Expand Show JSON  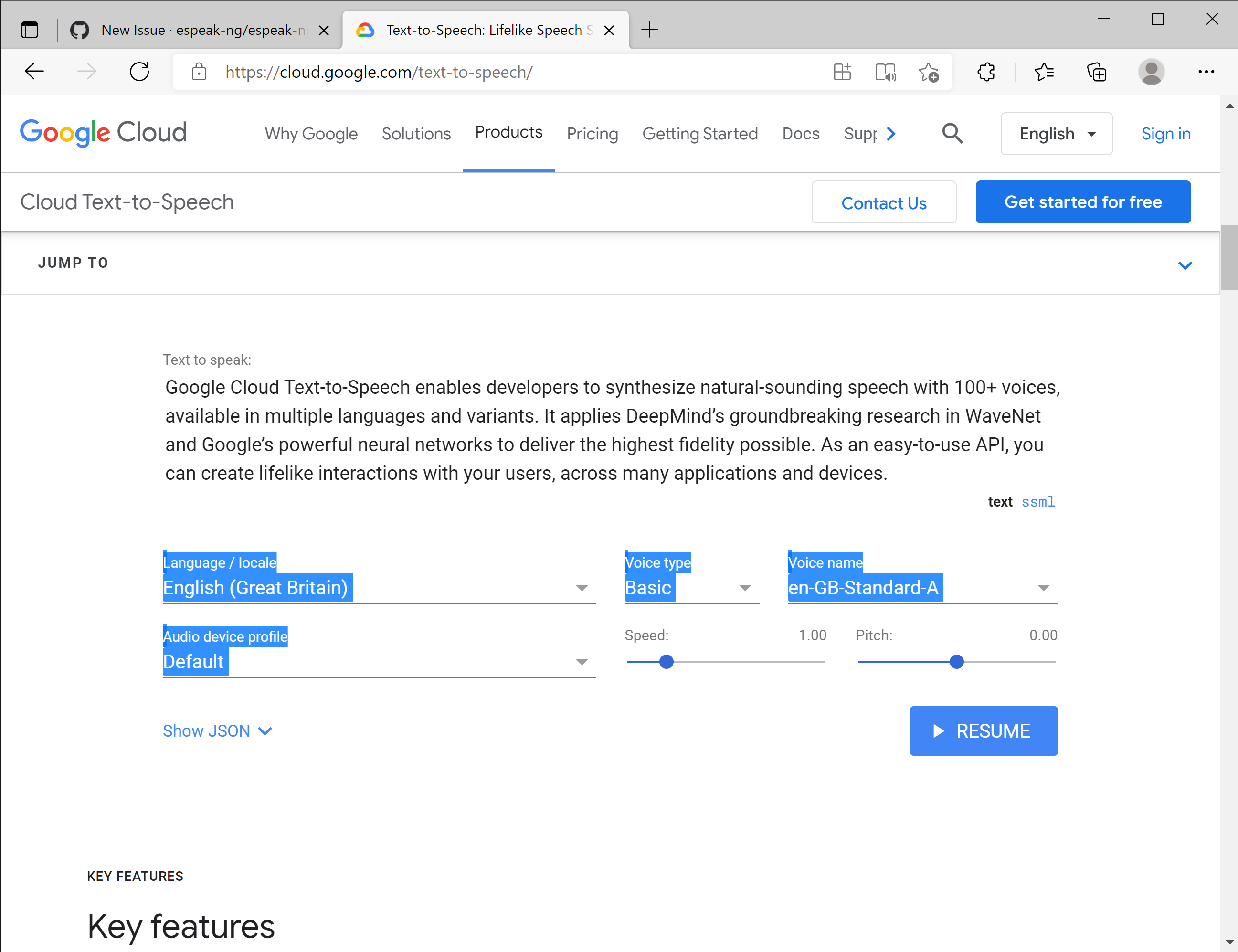[x=218, y=731]
